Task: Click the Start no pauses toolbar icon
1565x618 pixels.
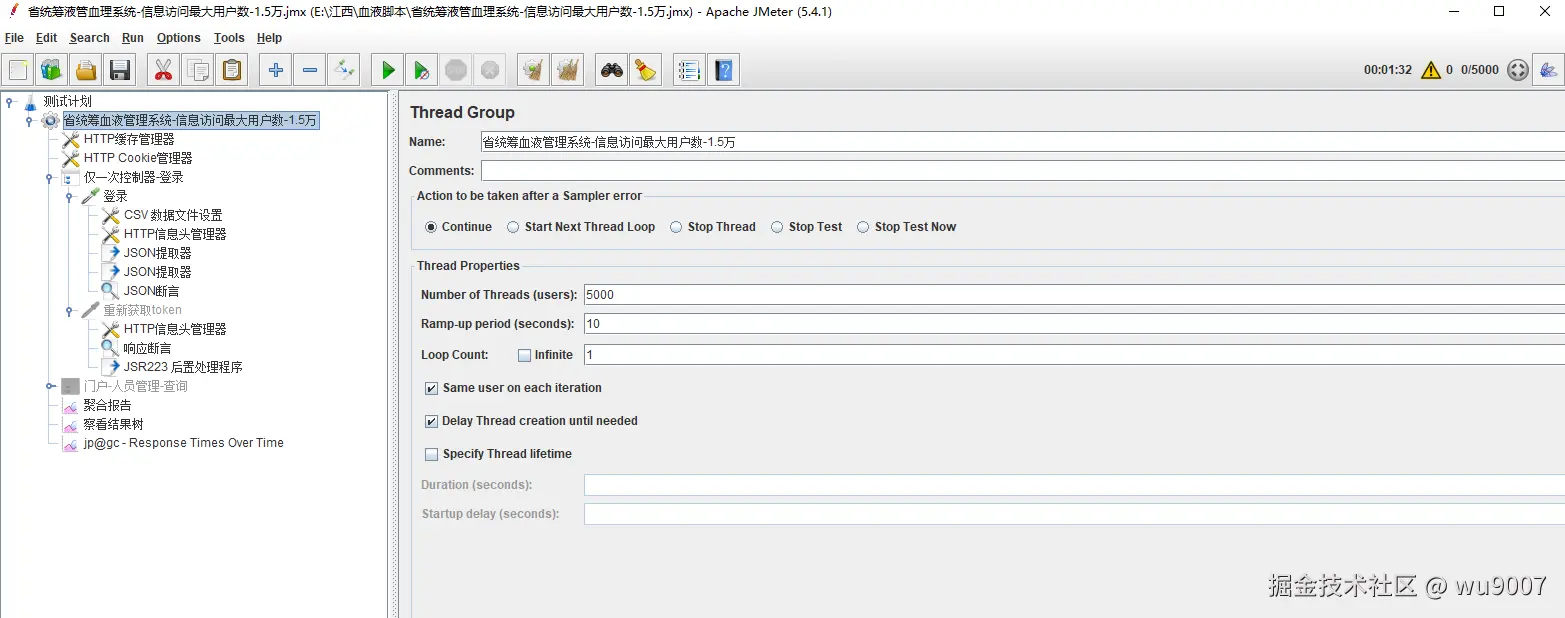Action: click(421, 69)
